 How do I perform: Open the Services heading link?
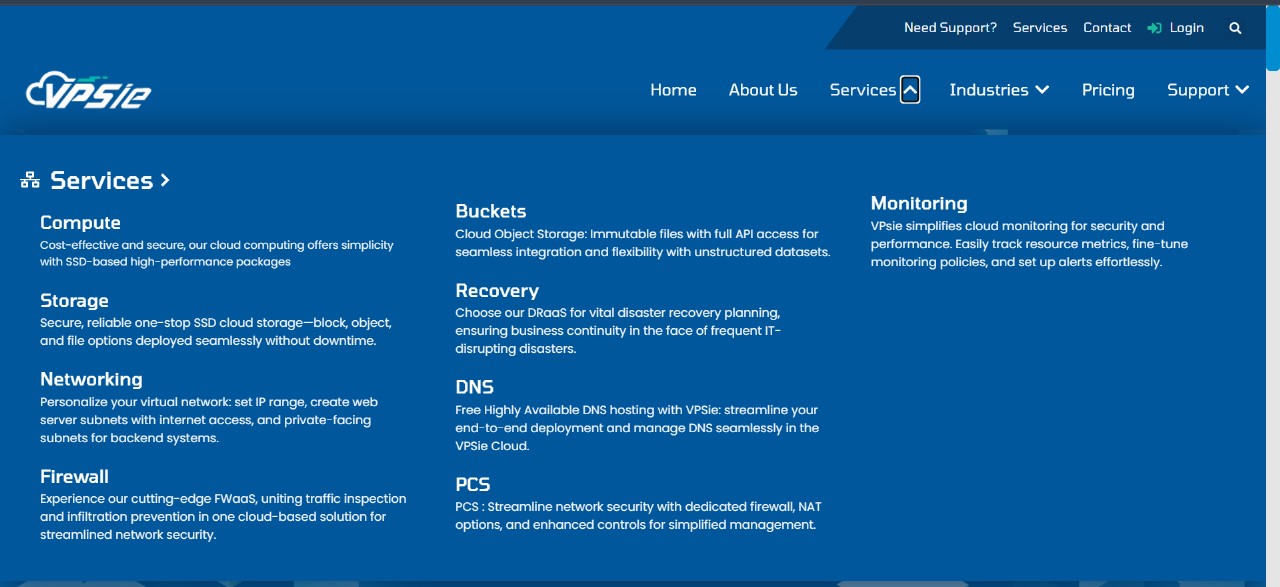101,180
